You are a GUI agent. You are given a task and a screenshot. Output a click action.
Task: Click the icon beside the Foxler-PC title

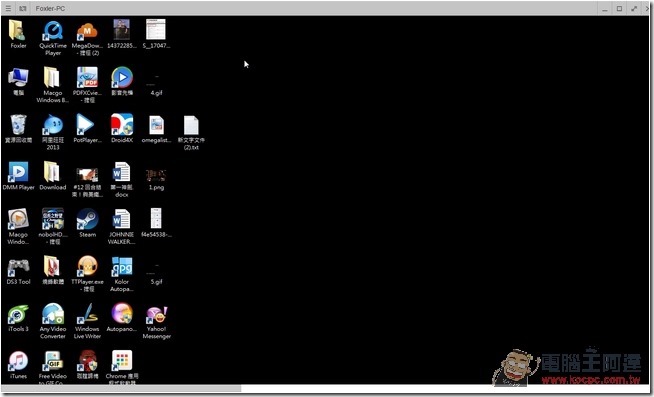coord(23,8)
